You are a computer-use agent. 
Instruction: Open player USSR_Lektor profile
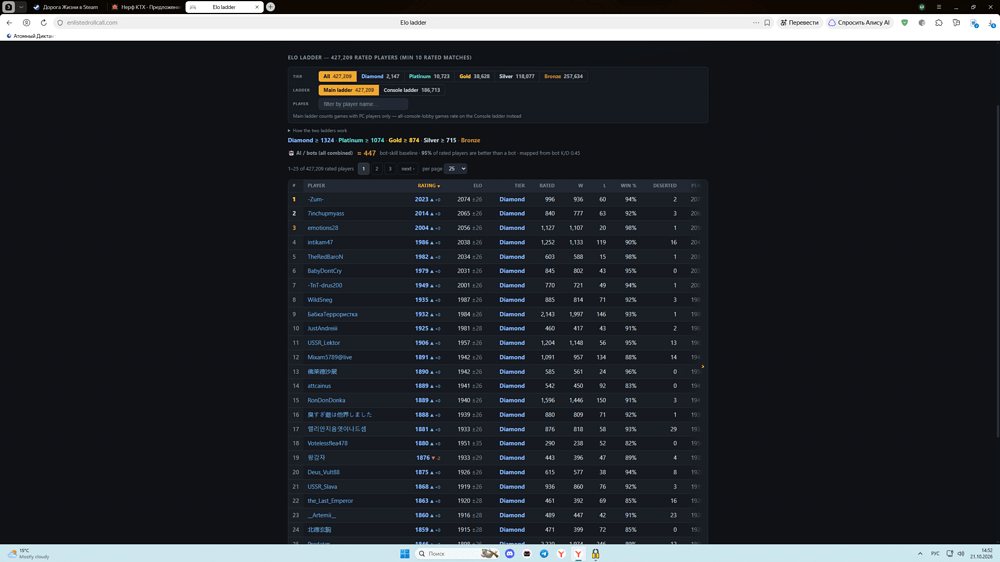pyautogui.click(x=323, y=343)
